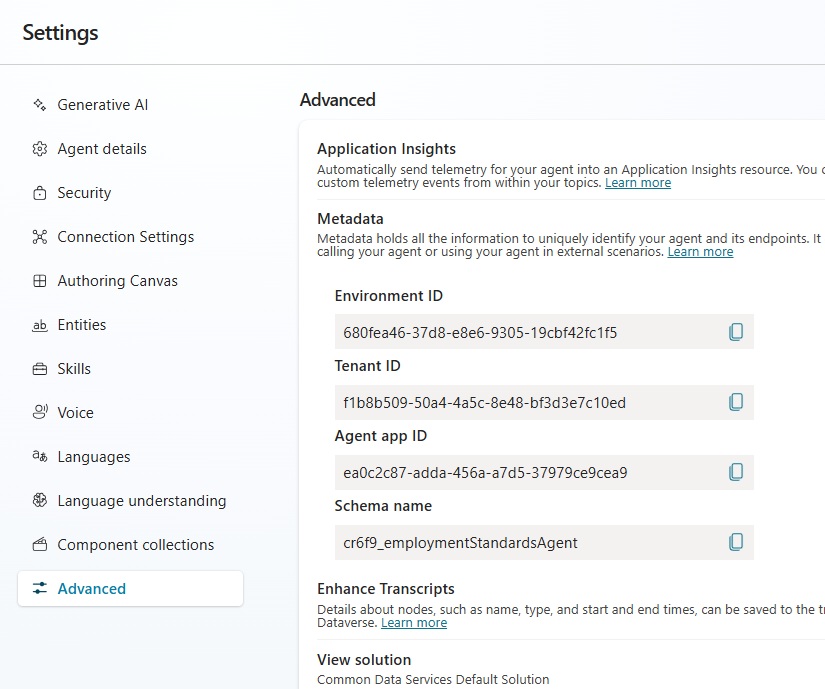The image size is (825, 689).
Task: Follow Learn more link for Enhance Transcripts
Action: pos(414,623)
